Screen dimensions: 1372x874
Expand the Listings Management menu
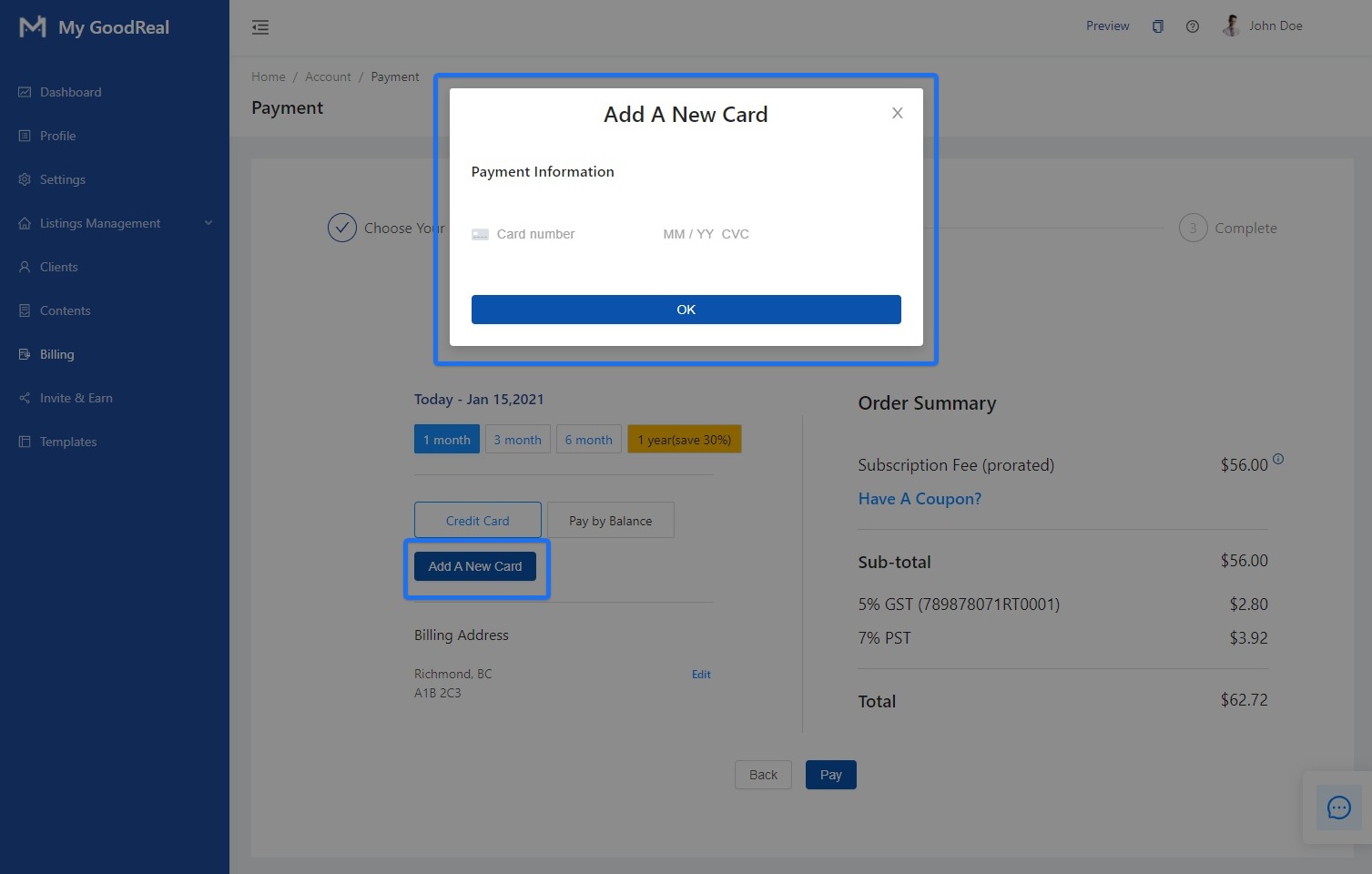[x=115, y=223]
